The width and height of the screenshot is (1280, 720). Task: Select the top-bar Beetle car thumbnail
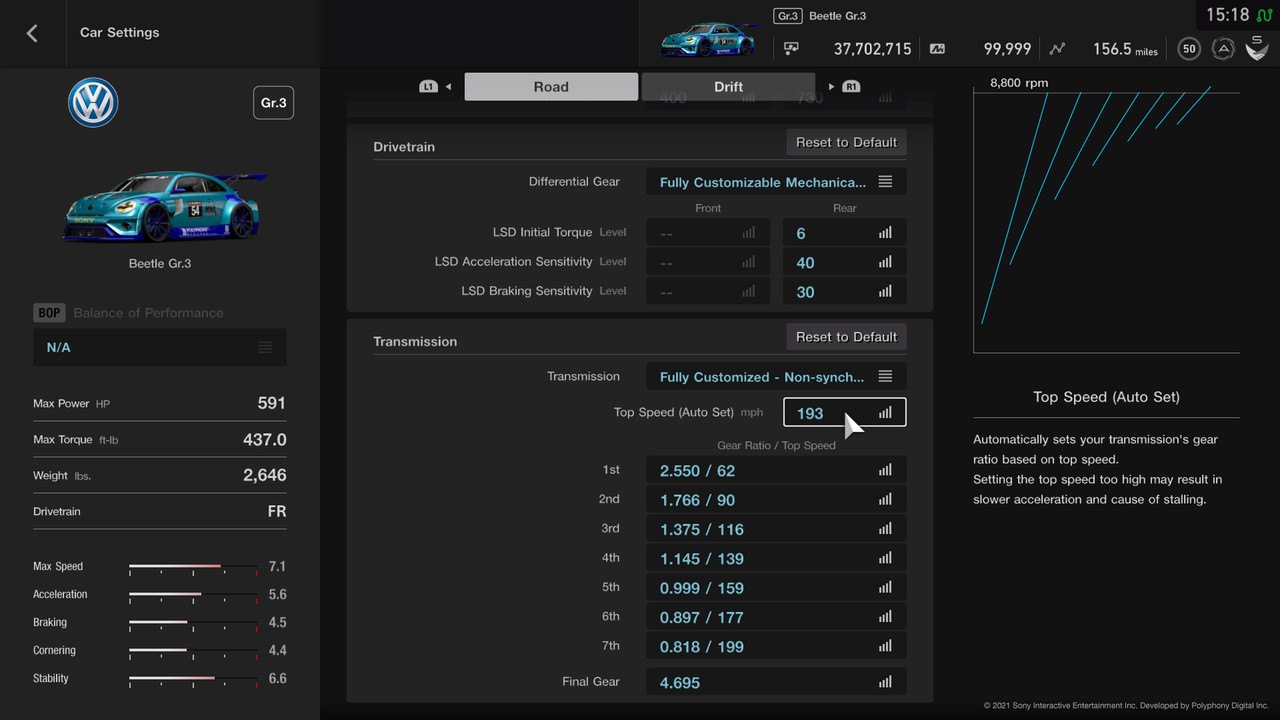(708, 40)
